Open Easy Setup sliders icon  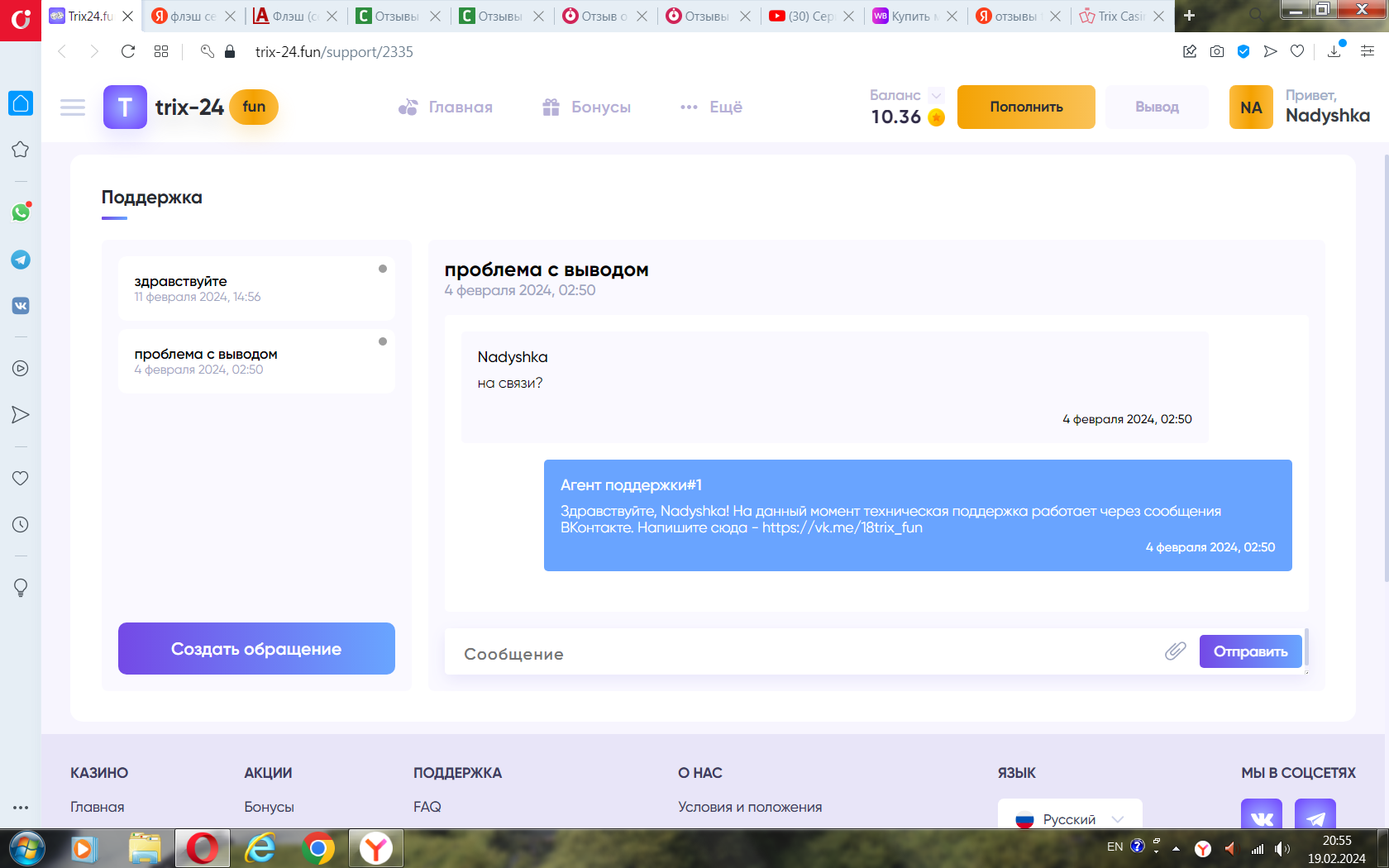point(1368,51)
